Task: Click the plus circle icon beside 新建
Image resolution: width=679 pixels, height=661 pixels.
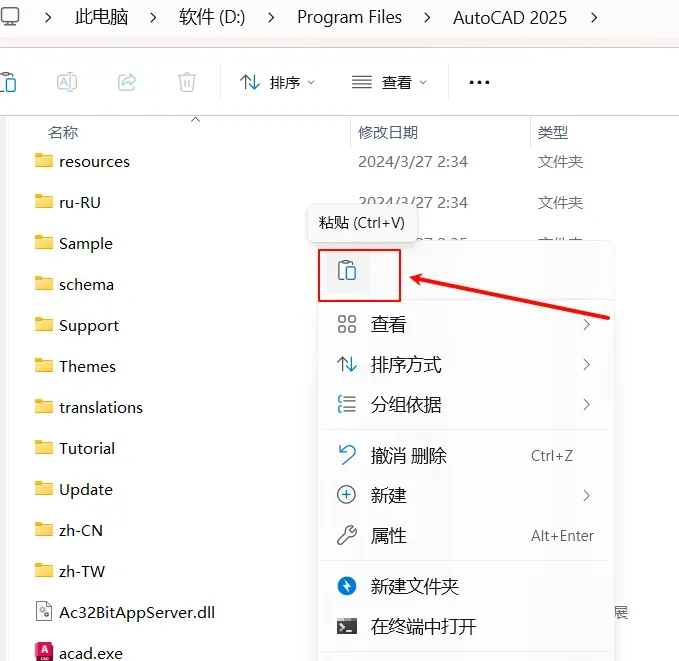Action: tap(346, 495)
